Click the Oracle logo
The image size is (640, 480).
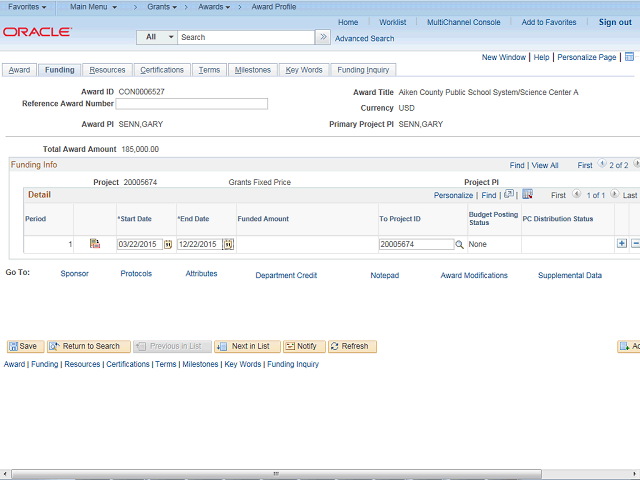[x=38, y=32]
